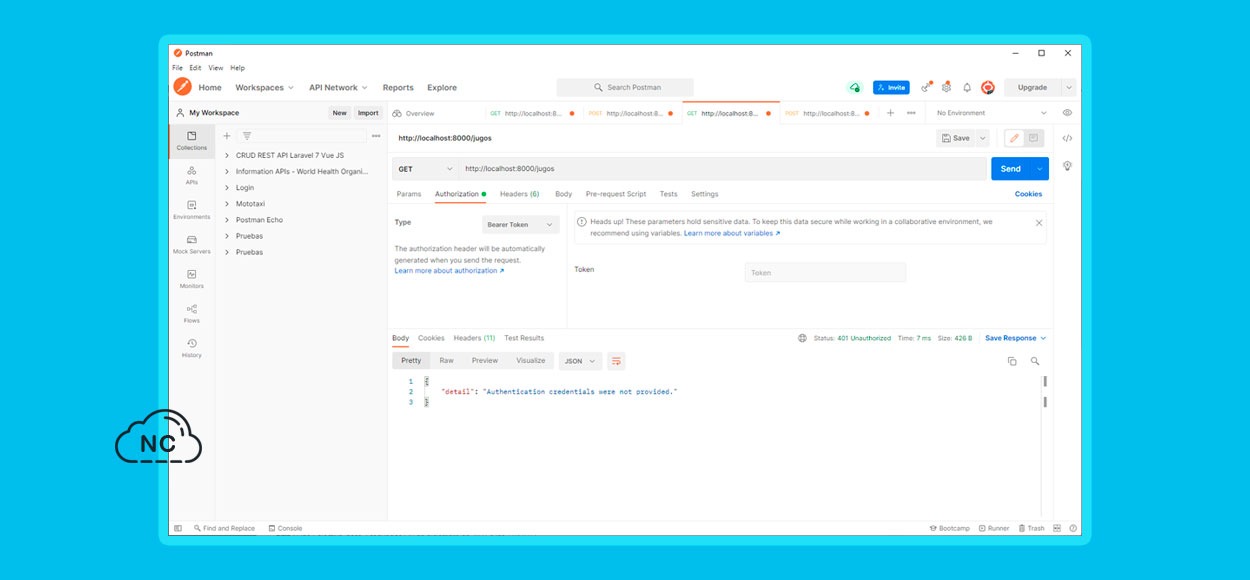
Task: Open the request info lightbulb icon
Action: pos(1067,166)
